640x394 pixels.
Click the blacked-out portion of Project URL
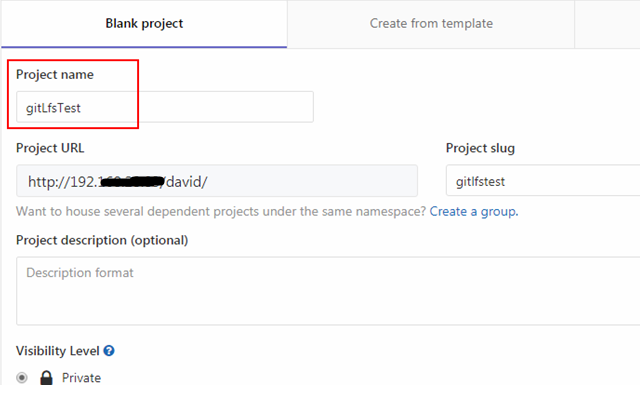[x=131, y=182]
